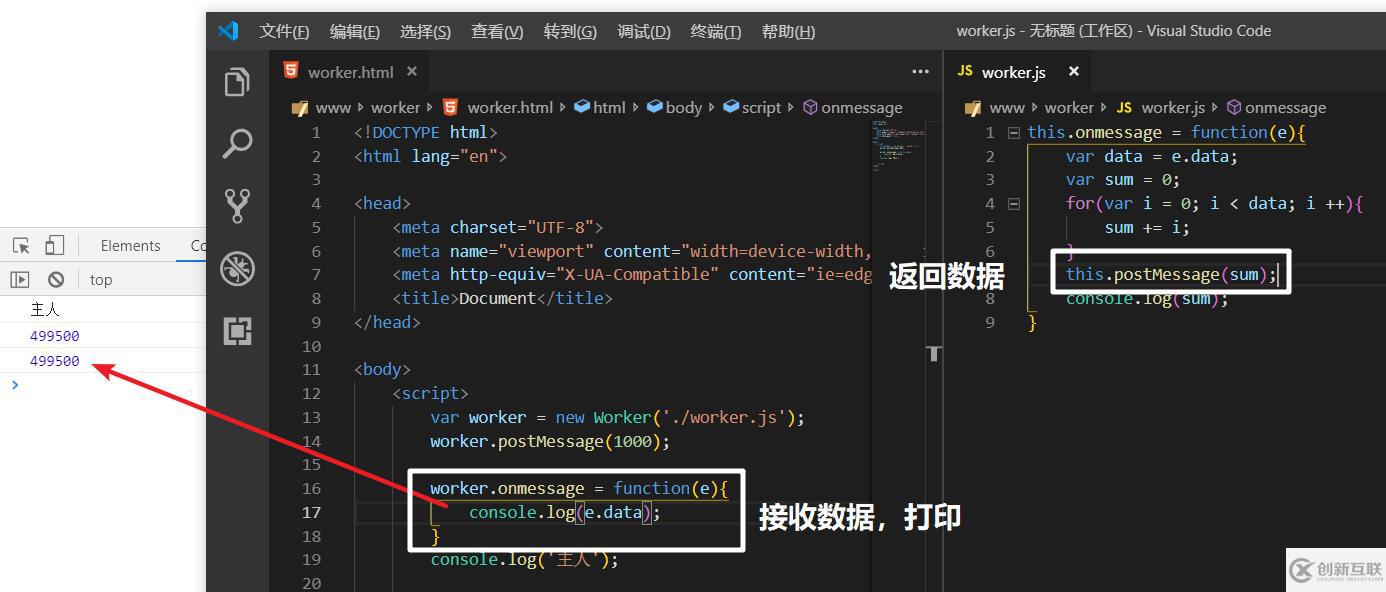Click the worker.js file breadcrumb
The image size is (1386, 592).
point(1173,108)
